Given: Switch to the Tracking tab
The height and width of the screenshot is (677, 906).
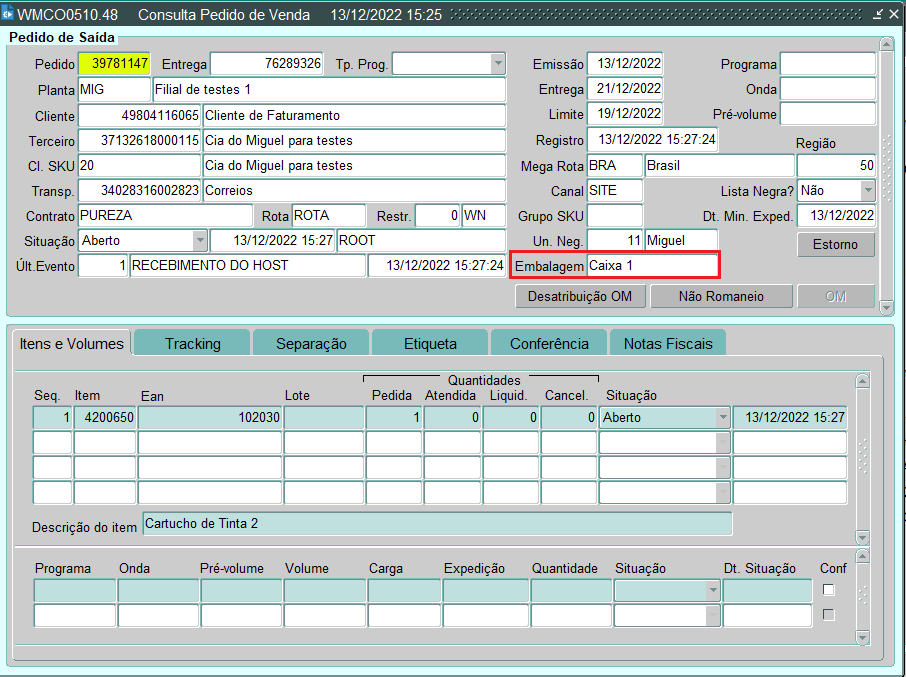Looking at the screenshot, I should 192,343.
